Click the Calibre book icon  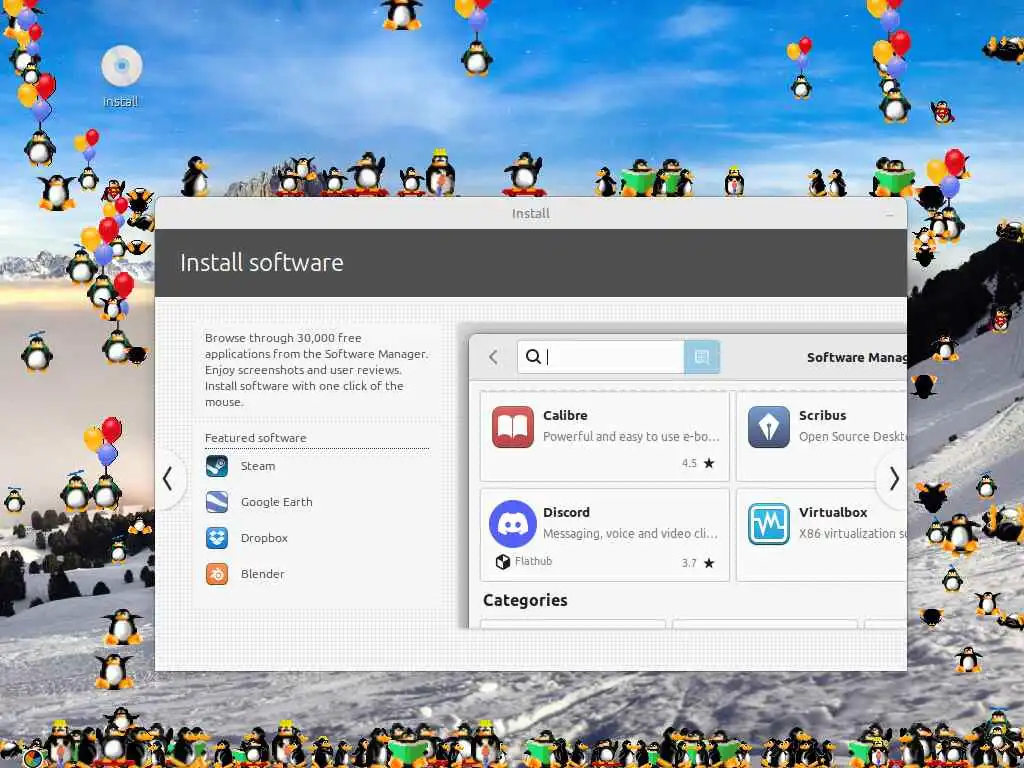[x=513, y=427]
